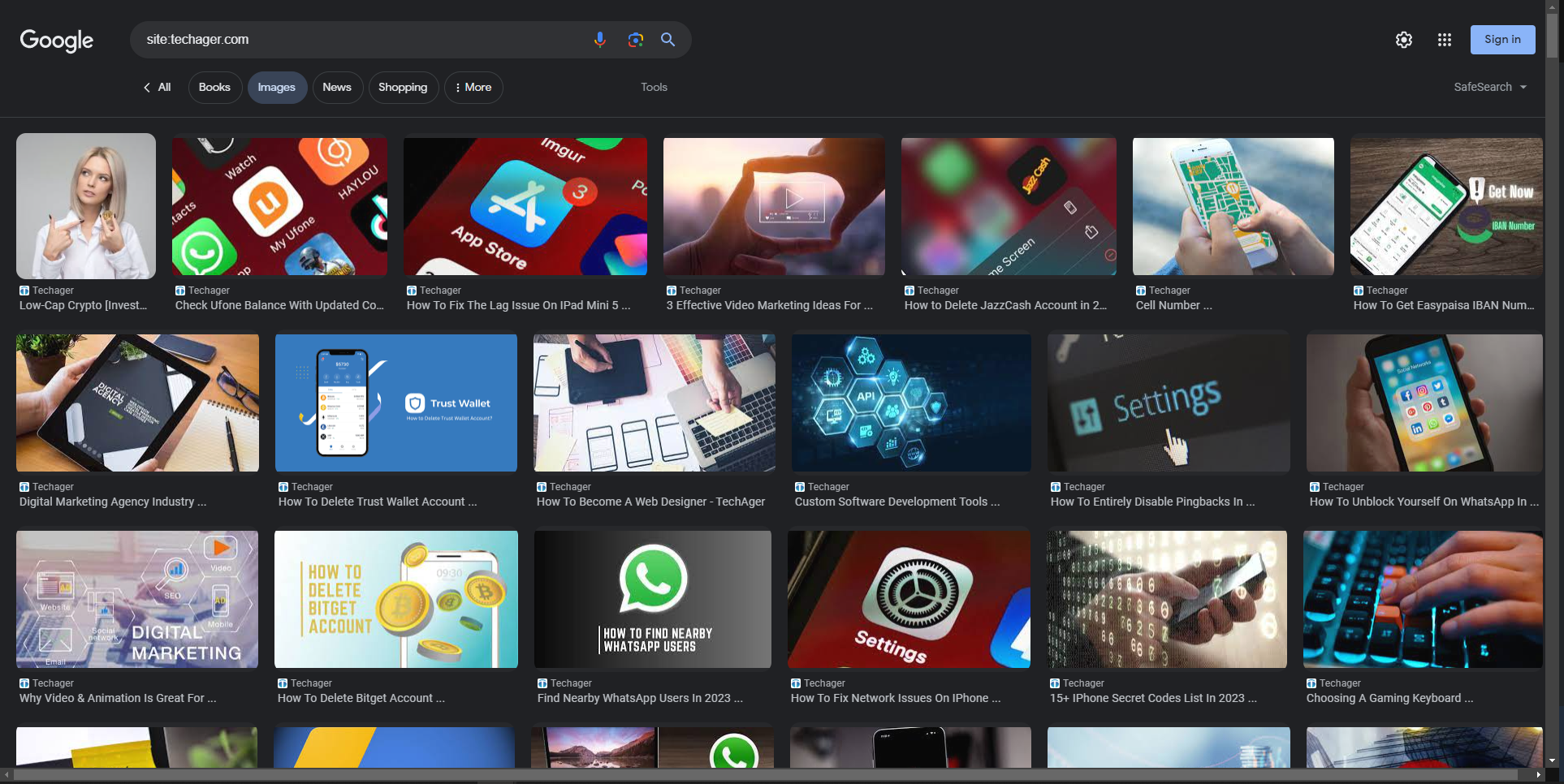Open the Tools options
1564x784 pixels.
point(654,88)
